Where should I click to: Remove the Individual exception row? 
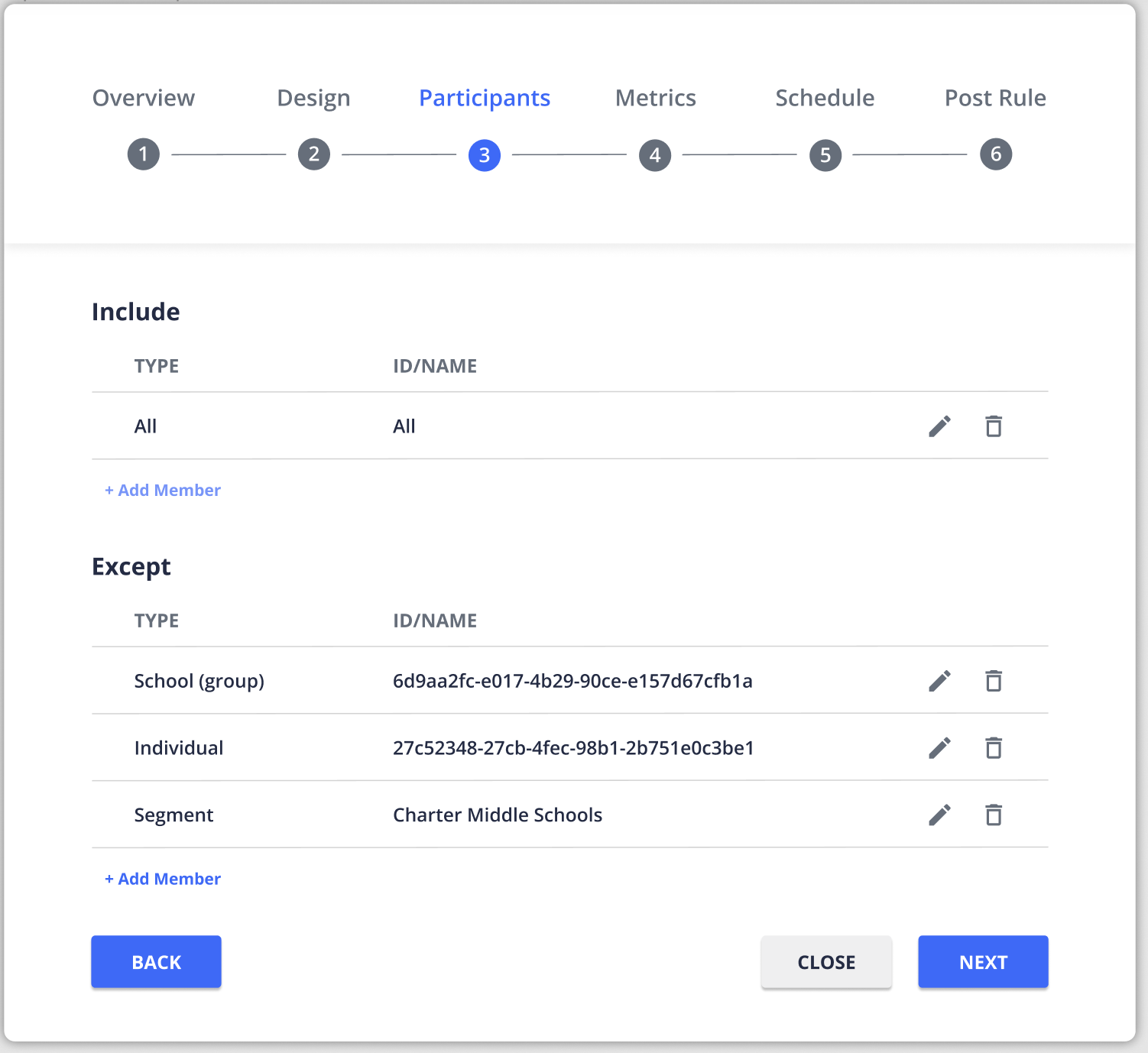(993, 748)
